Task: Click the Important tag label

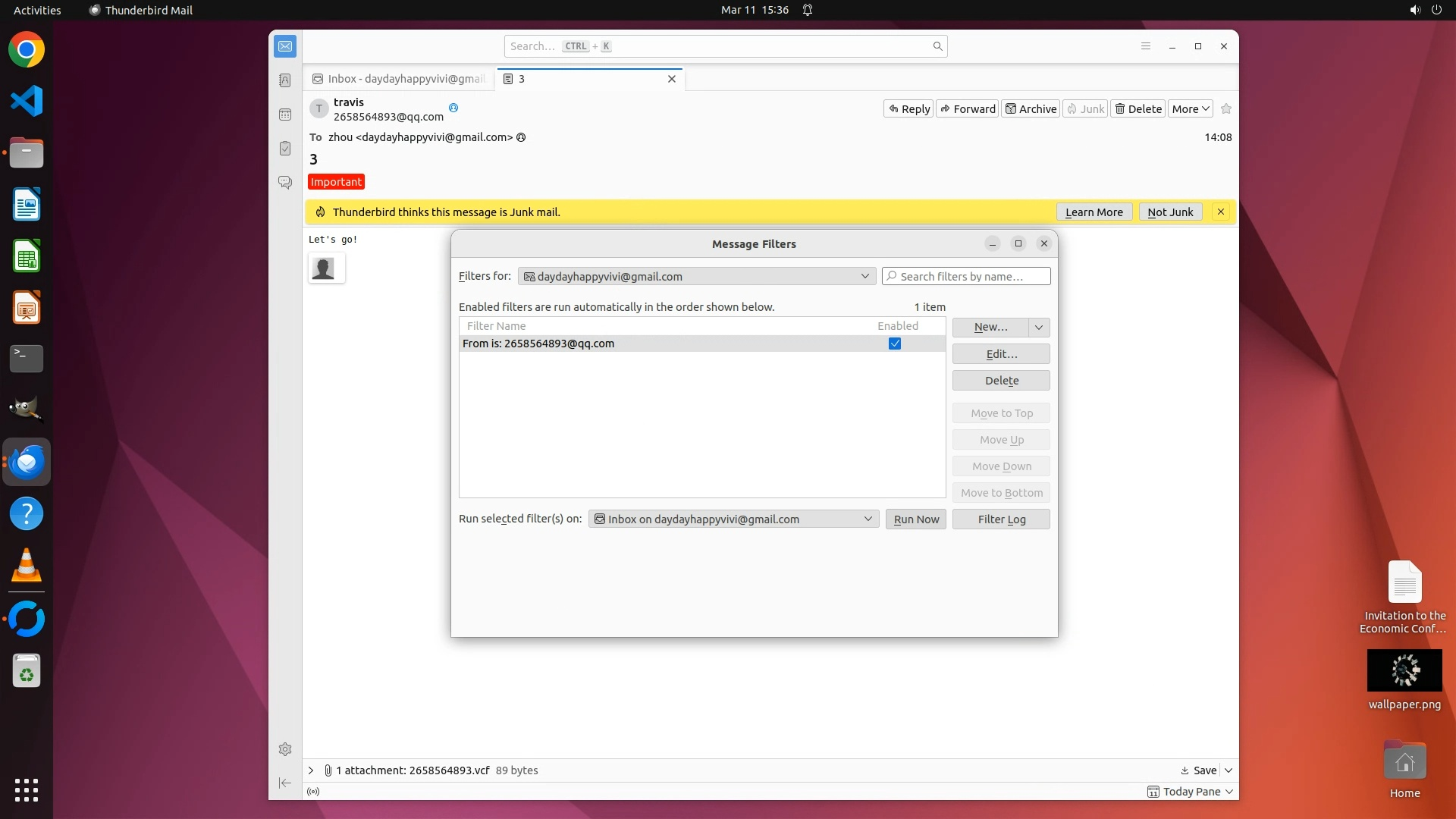Action: point(336,182)
